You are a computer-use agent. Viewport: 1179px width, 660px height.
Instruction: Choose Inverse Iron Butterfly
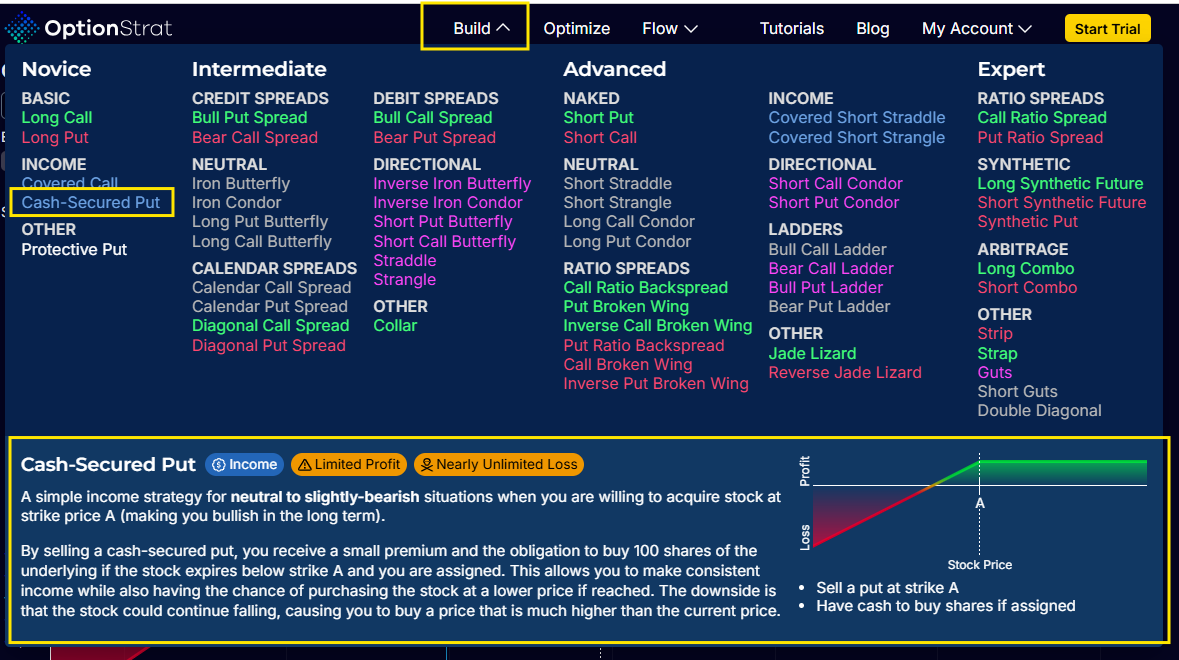pyautogui.click(x=452, y=183)
